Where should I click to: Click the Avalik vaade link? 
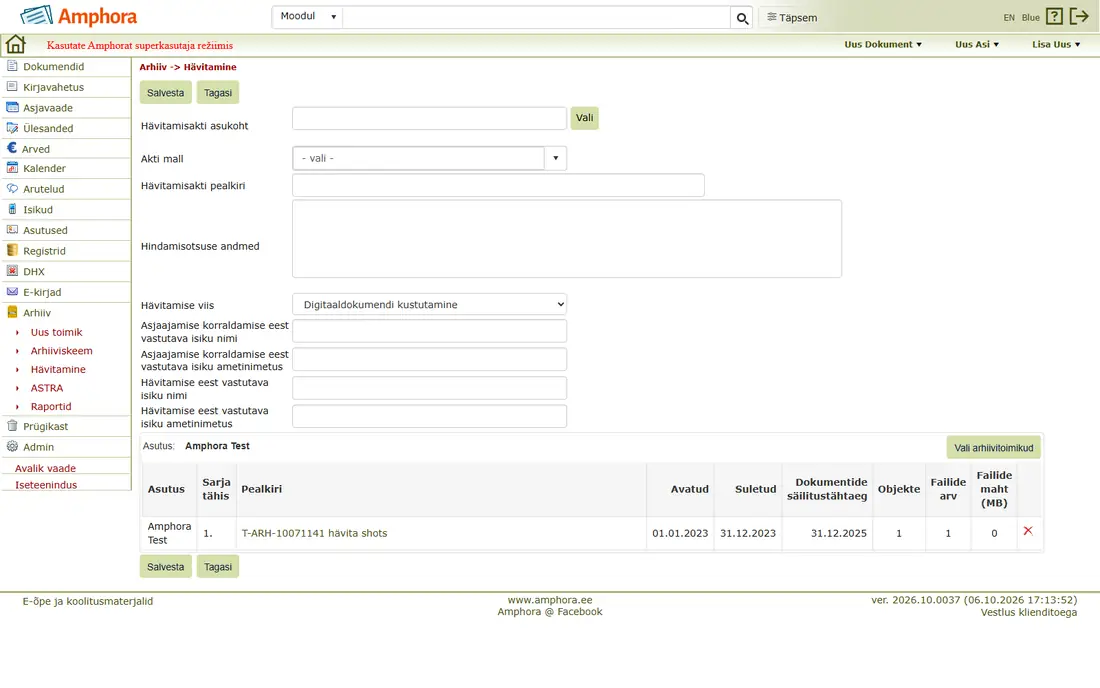coord(45,468)
